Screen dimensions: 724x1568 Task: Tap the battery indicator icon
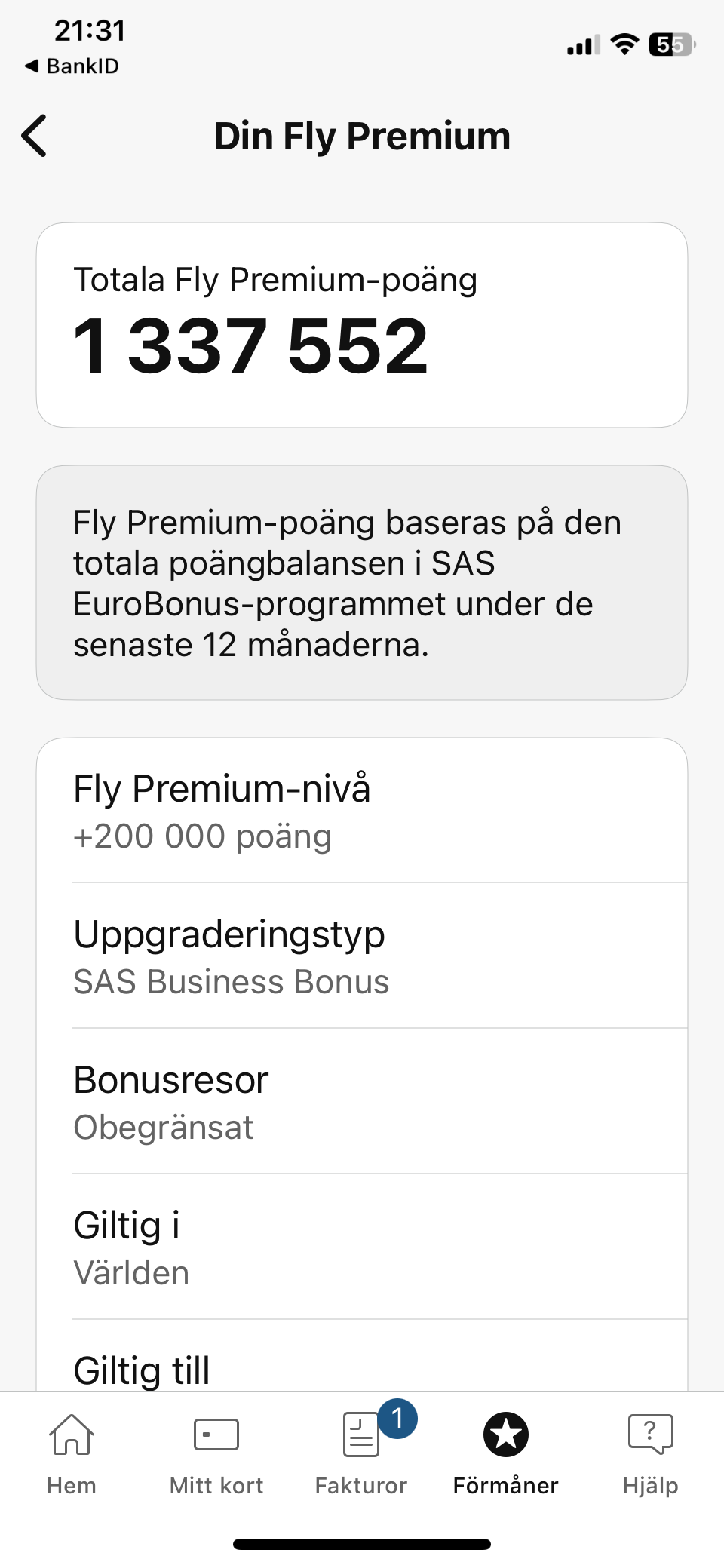click(x=671, y=44)
